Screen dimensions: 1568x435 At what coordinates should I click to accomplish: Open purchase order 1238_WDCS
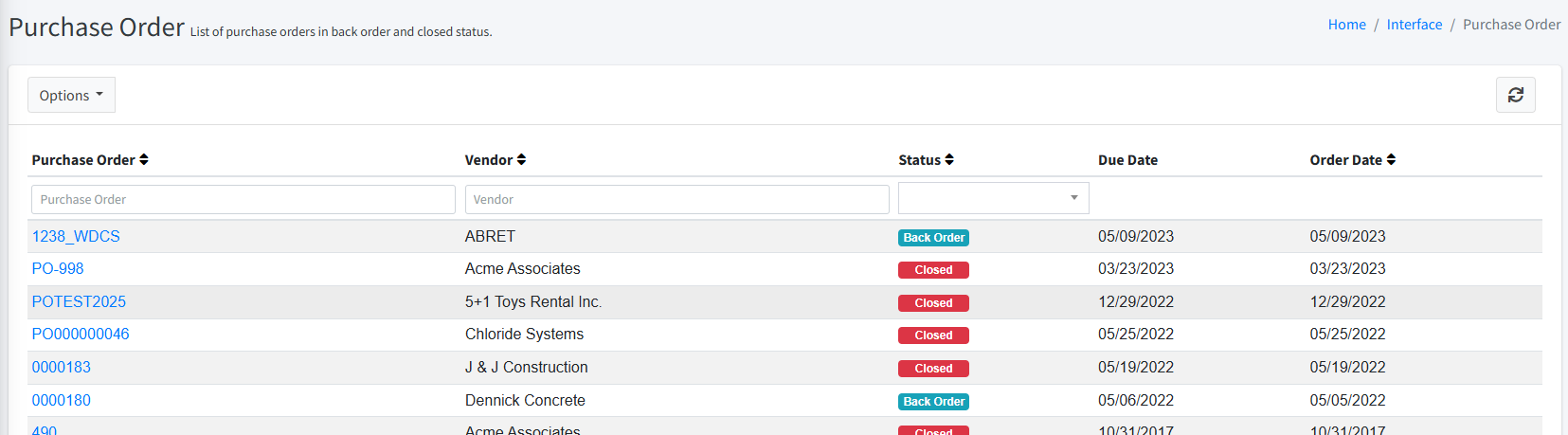click(x=76, y=236)
